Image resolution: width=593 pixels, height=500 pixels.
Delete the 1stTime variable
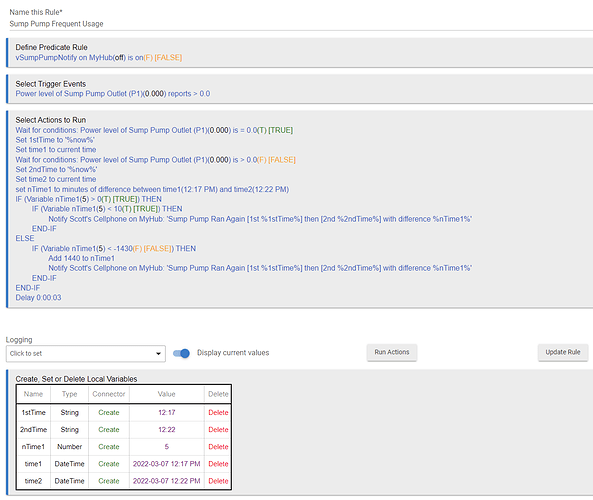tap(218, 413)
